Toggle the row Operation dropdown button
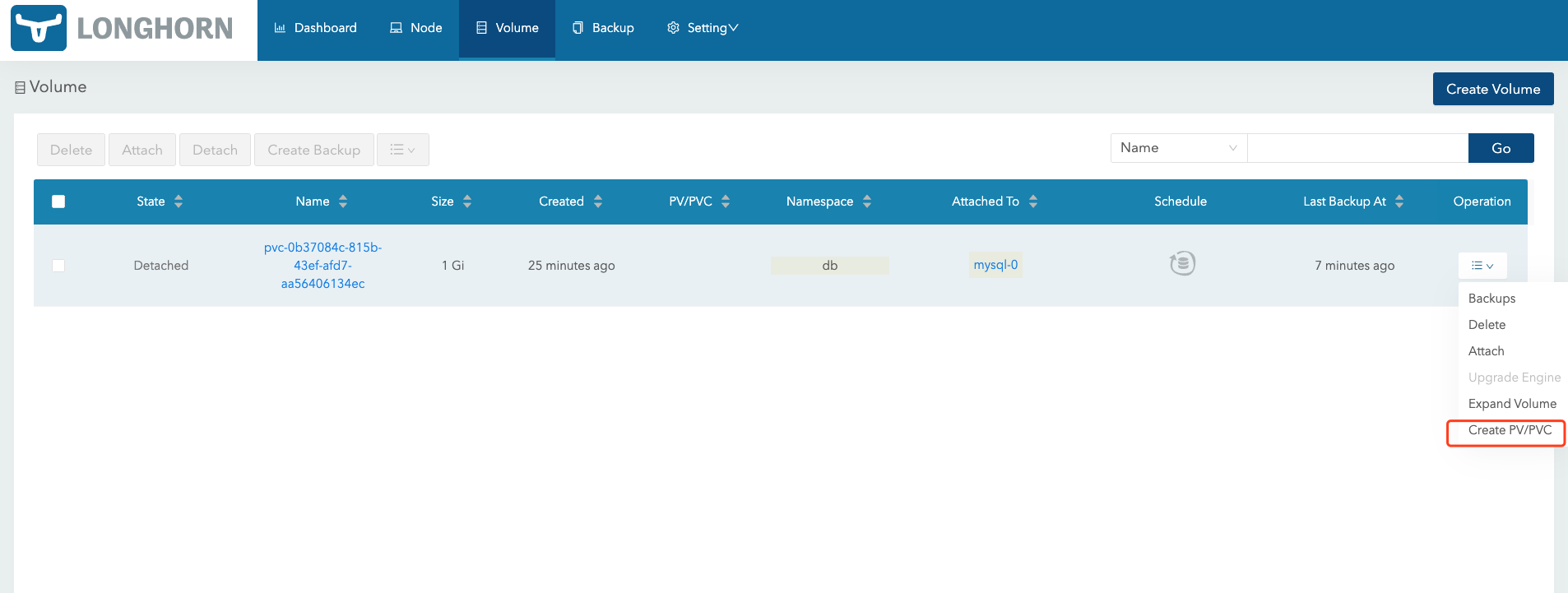The image size is (1568, 593). [1482, 266]
